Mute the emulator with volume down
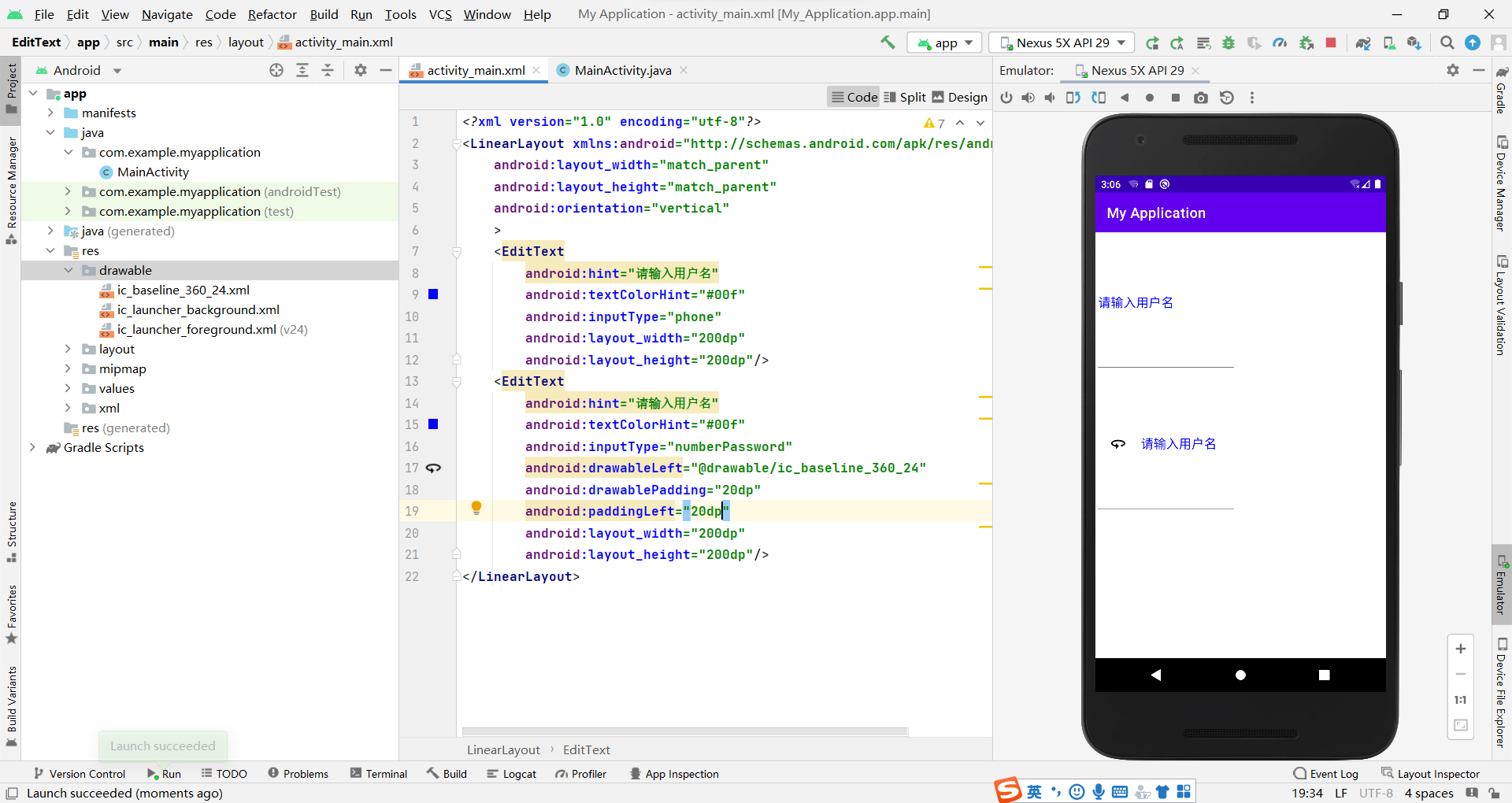 pos(1050,98)
